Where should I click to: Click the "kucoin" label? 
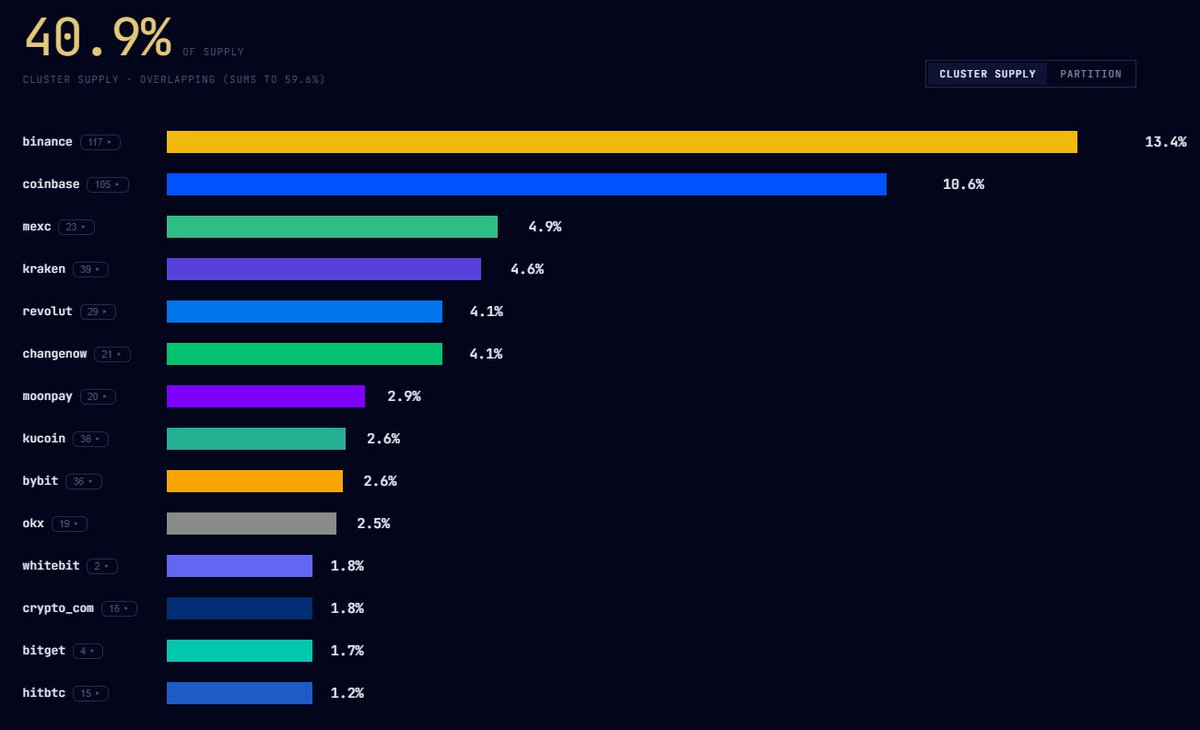(x=44, y=439)
